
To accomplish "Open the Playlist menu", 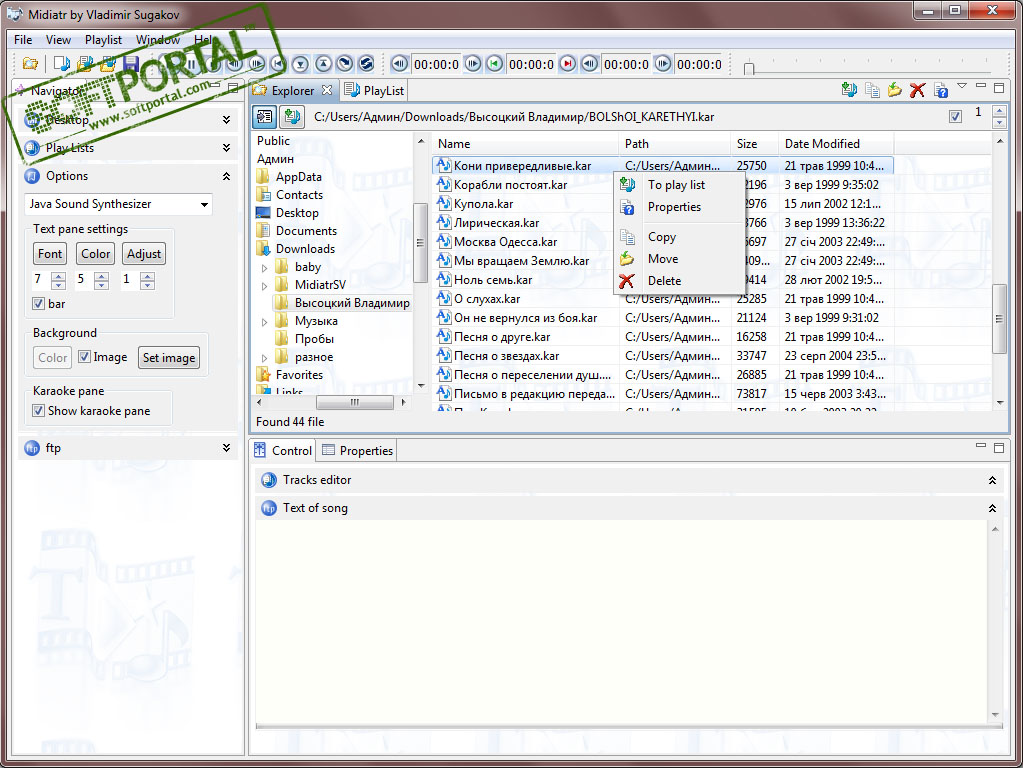I will [x=103, y=40].
